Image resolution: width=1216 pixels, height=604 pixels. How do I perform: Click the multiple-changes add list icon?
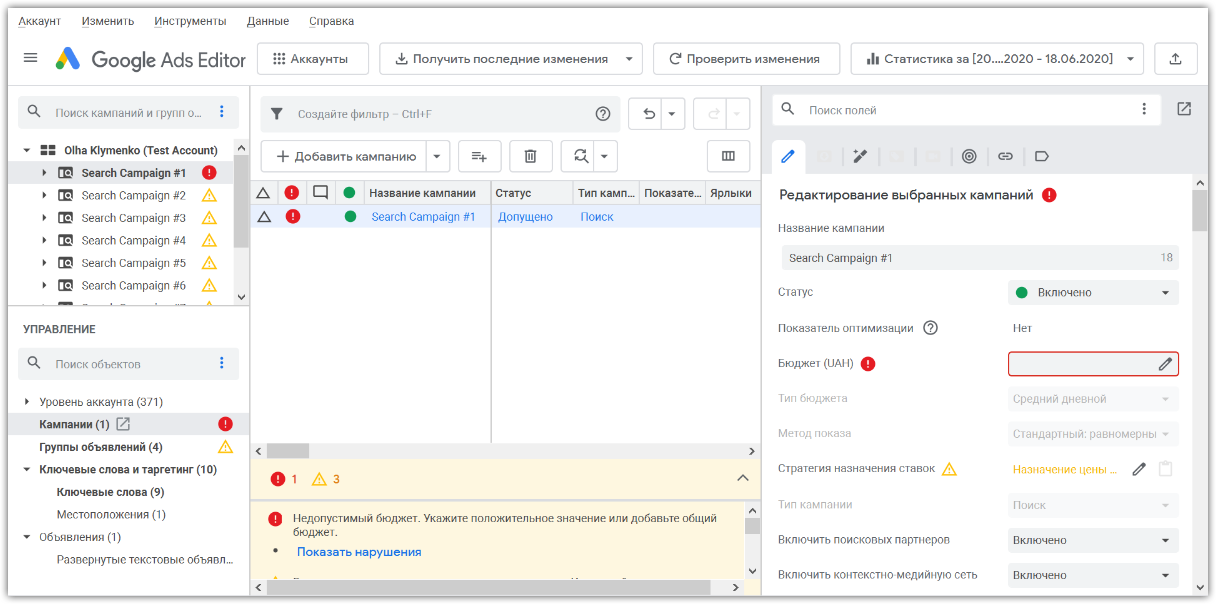[480, 156]
